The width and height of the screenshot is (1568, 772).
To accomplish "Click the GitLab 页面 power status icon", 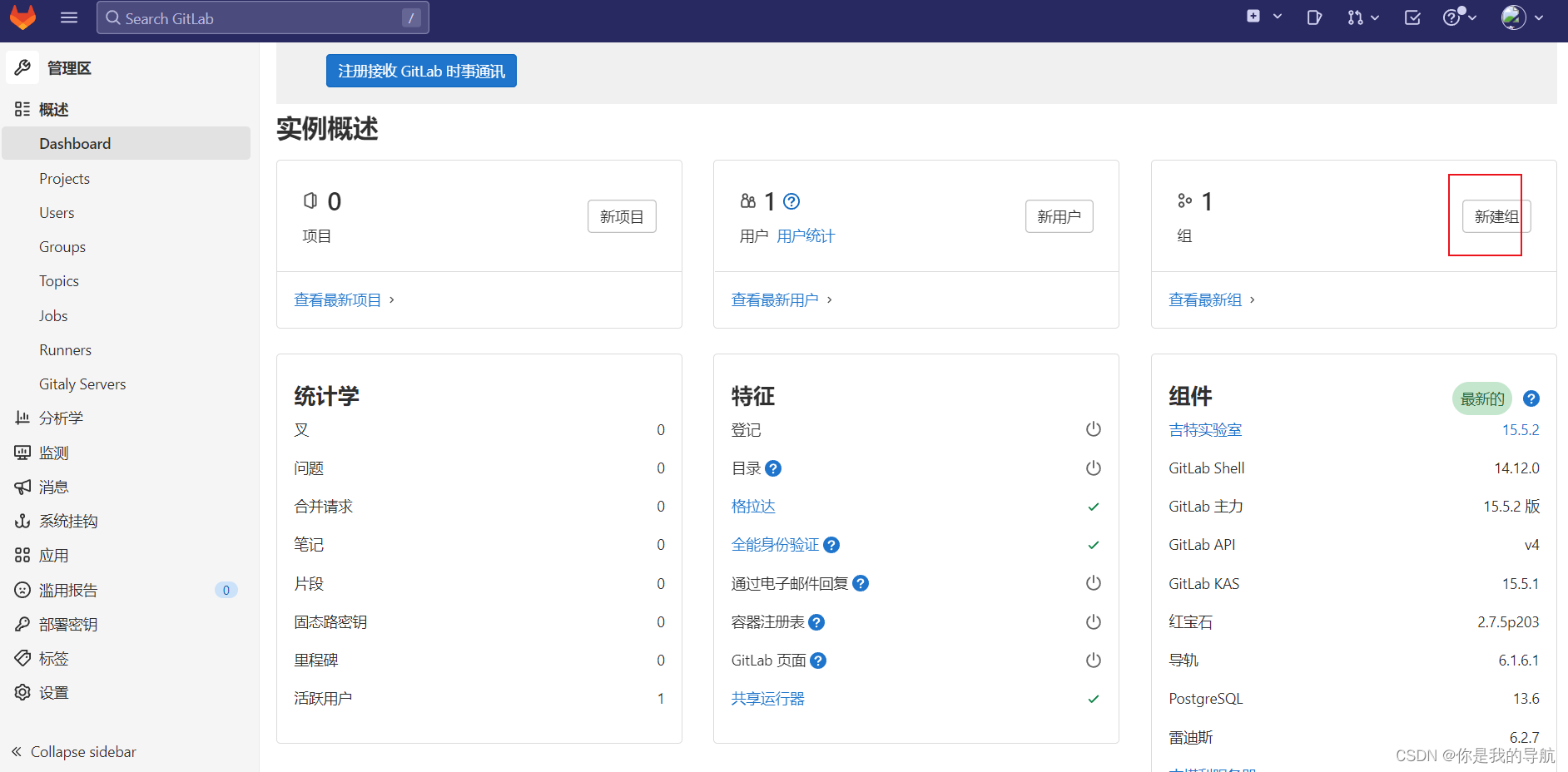I will (1094, 661).
